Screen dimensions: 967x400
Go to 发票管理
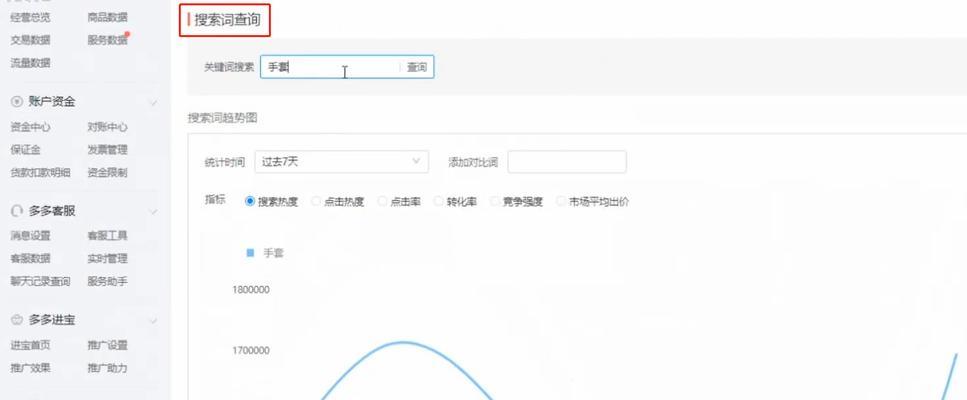coord(107,150)
